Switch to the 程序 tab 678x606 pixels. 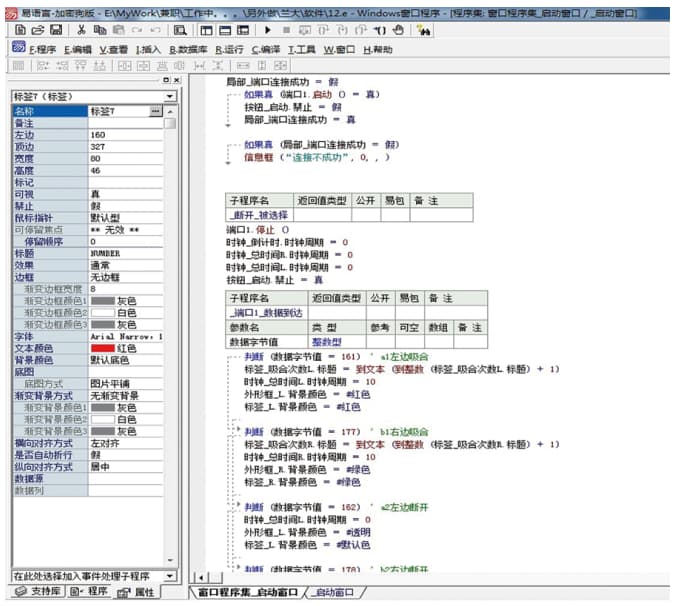pyautogui.click(x=89, y=591)
